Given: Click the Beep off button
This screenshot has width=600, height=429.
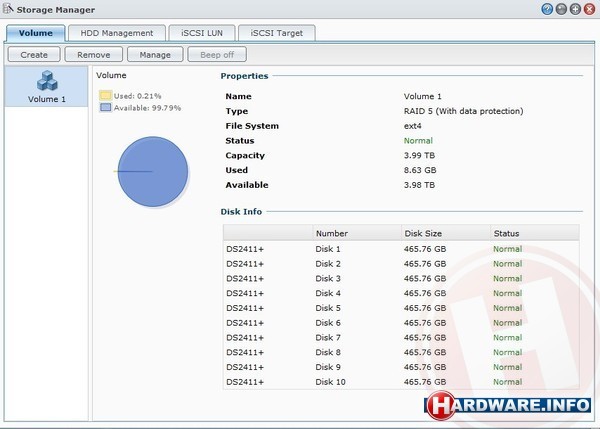Looking at the screenshot, I should click(x=217, y=55).
